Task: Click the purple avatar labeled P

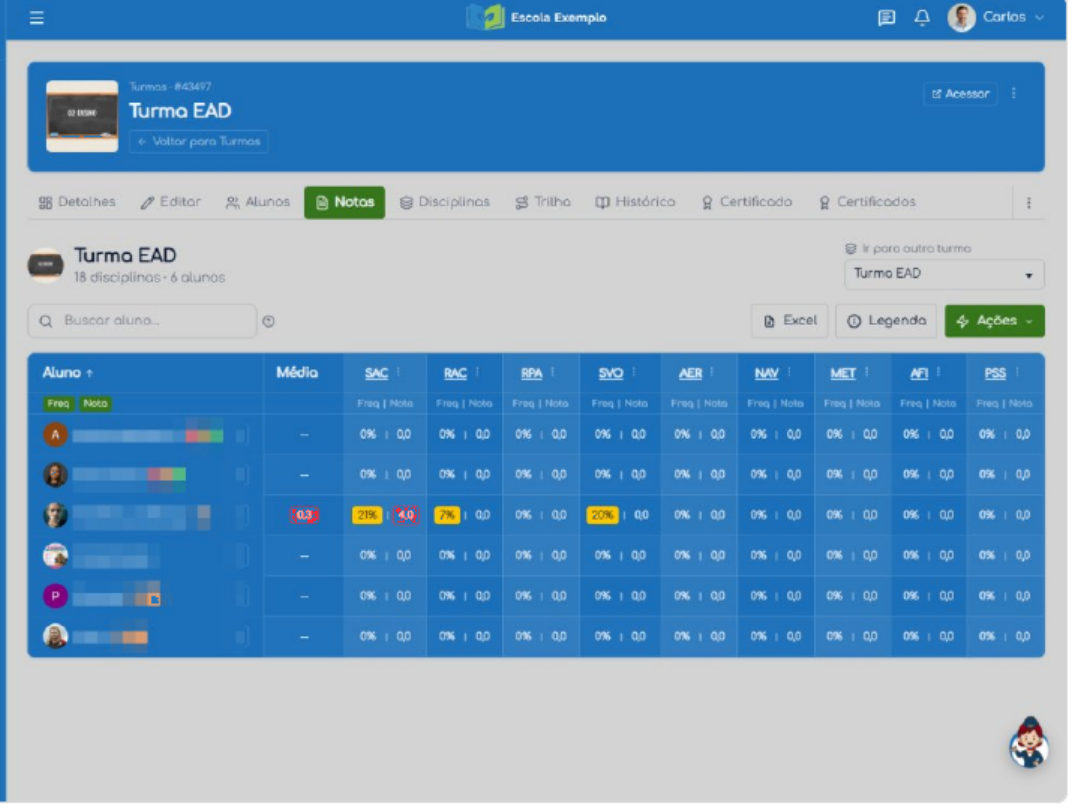Action: 55,596
